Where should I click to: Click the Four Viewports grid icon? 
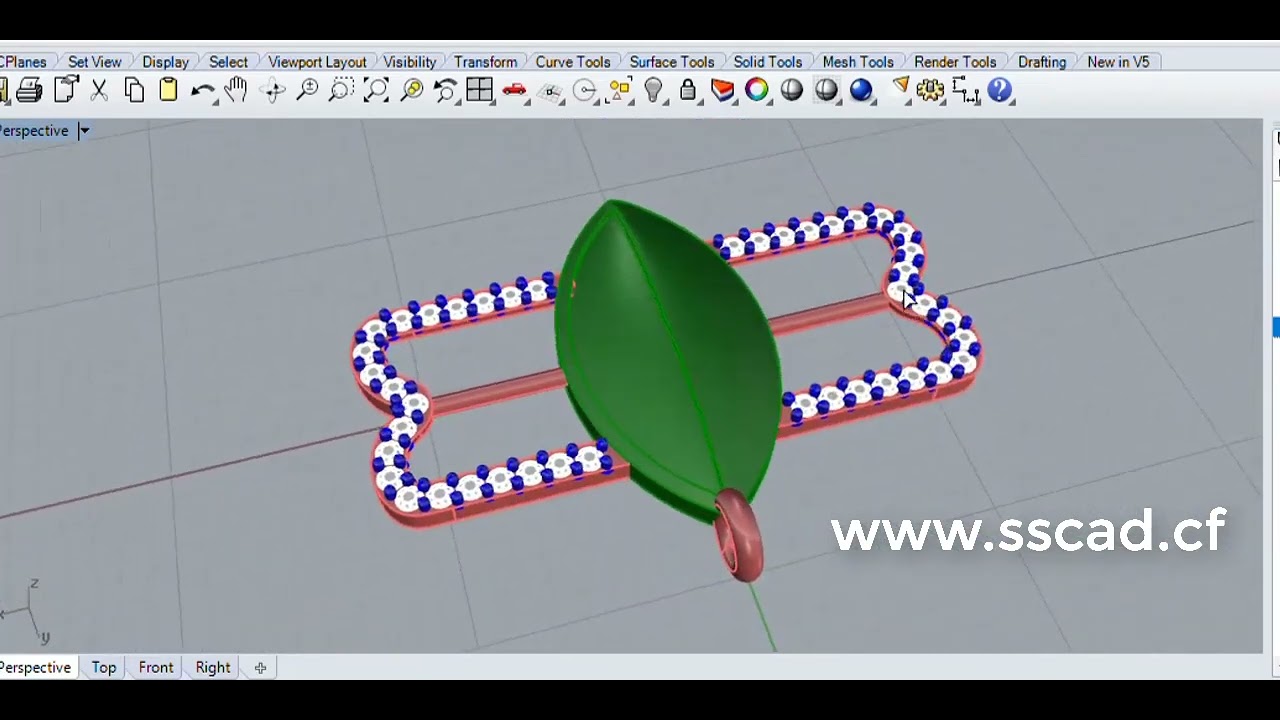pos(480,90)
